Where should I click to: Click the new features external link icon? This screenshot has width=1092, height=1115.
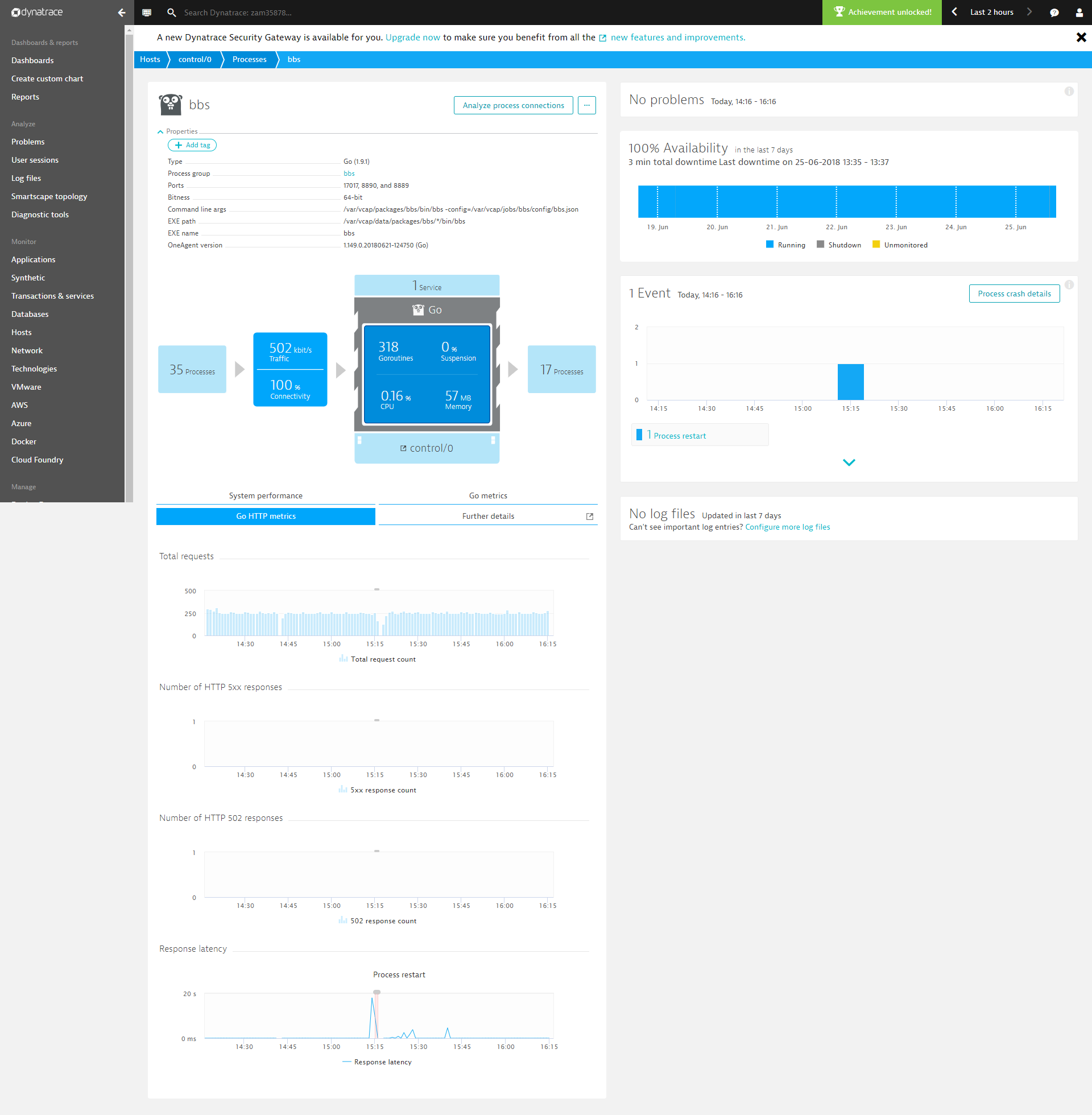pyautogui.click(x=603, y=38)
